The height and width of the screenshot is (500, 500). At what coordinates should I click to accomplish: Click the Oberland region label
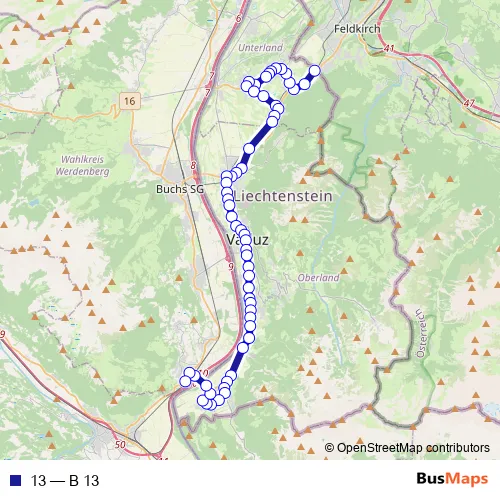click(318, 278)
